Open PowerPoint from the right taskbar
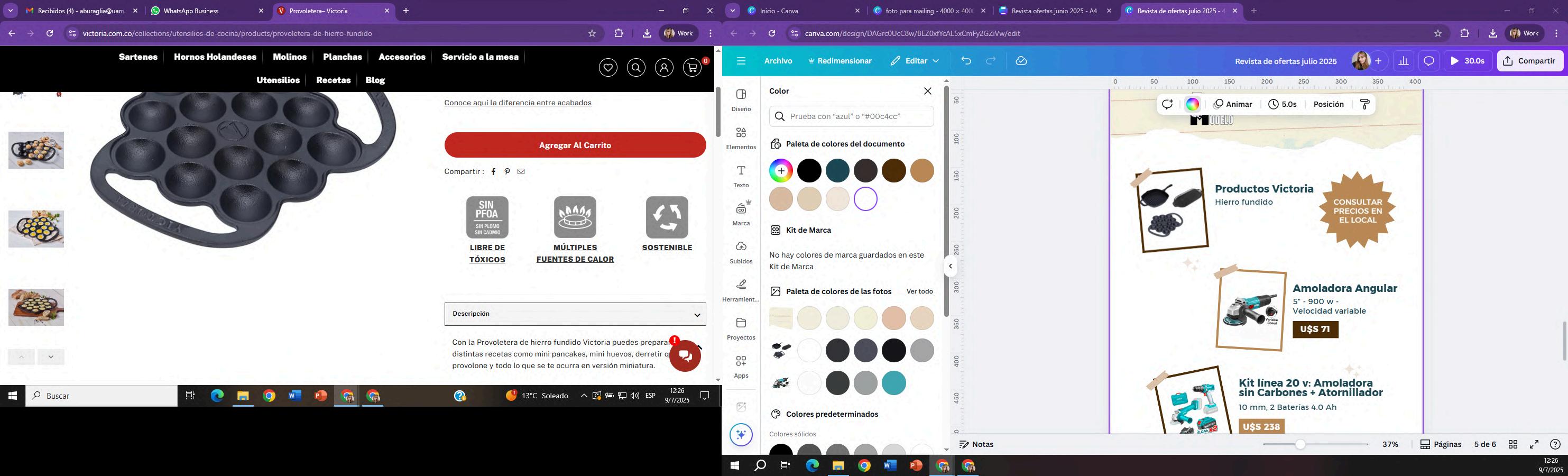The image size is (1568, 476). tap(916, 465)
